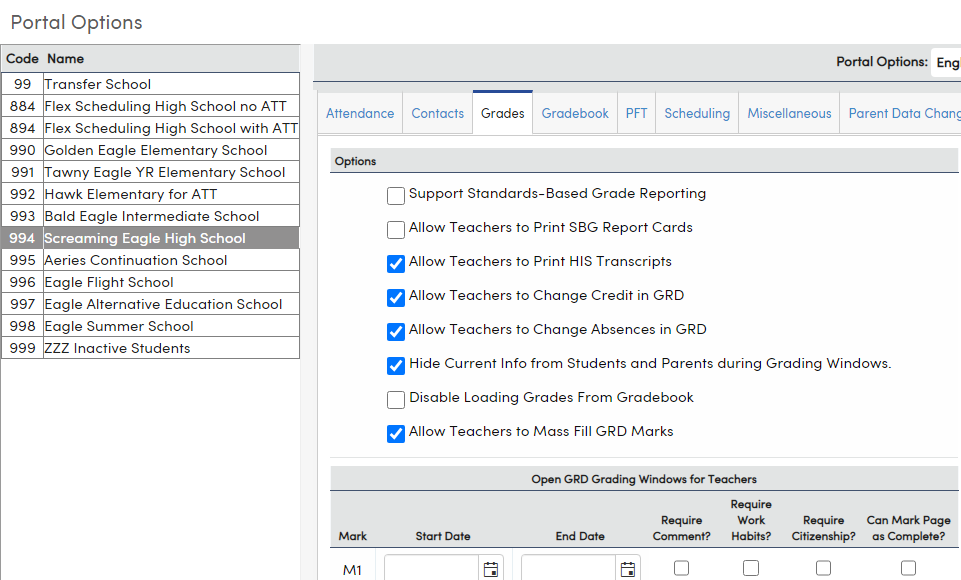Open the Portal Options language dropdown
Viewport: 961px width, 580px height.
click(947, 61)
